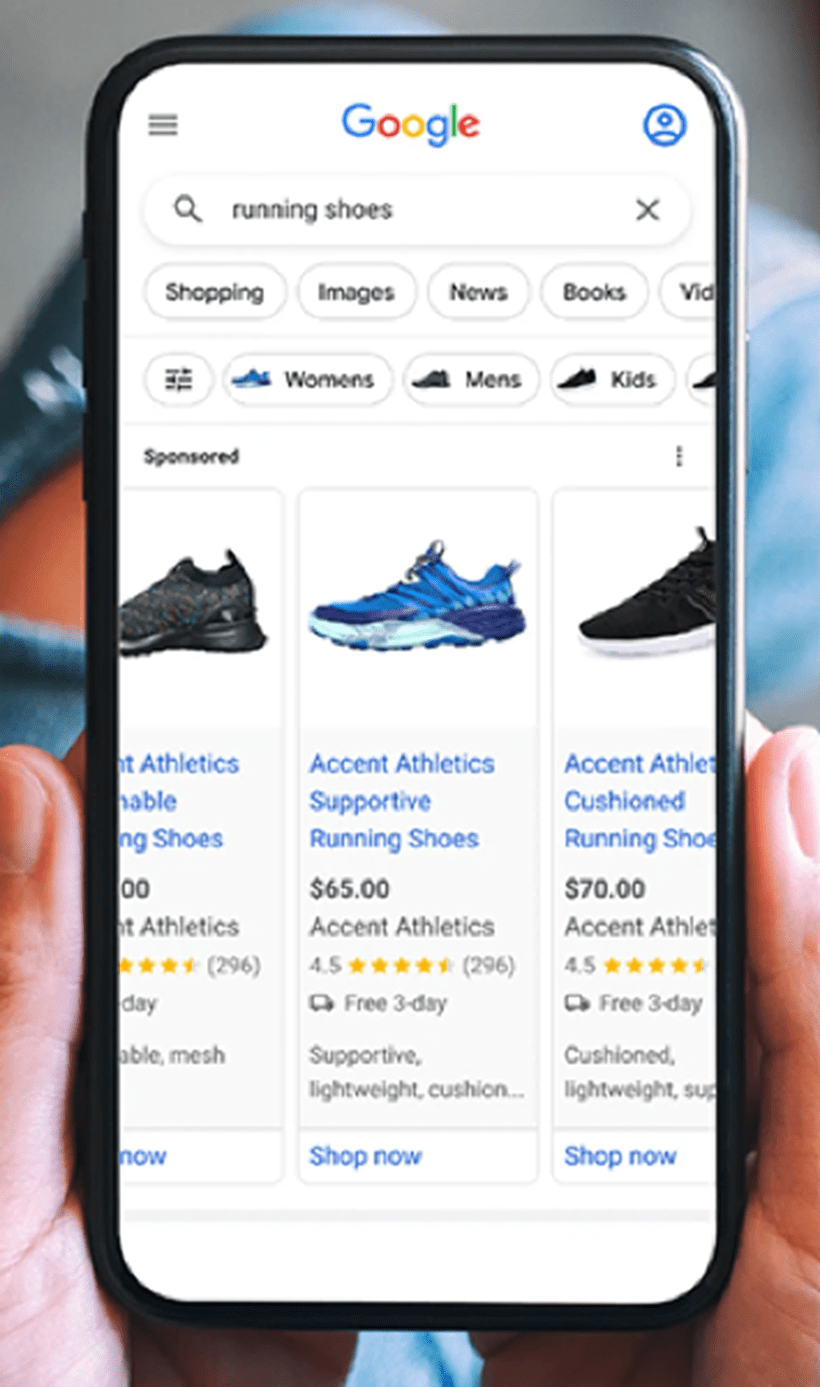Select the Womens shoe filter chip
This screenshot has width=820, height=1387.
click(308, 380)
